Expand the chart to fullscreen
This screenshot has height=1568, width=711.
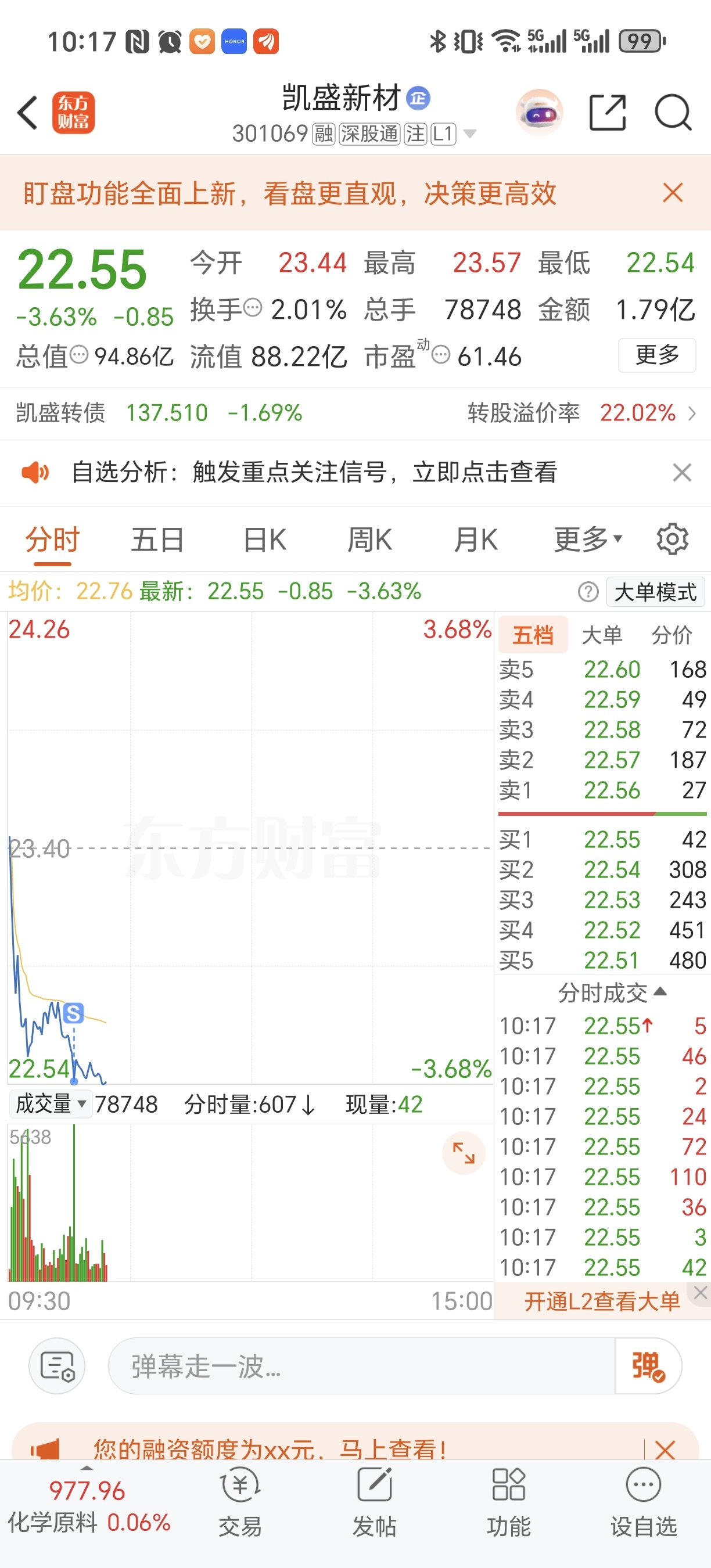point(463,1153)
